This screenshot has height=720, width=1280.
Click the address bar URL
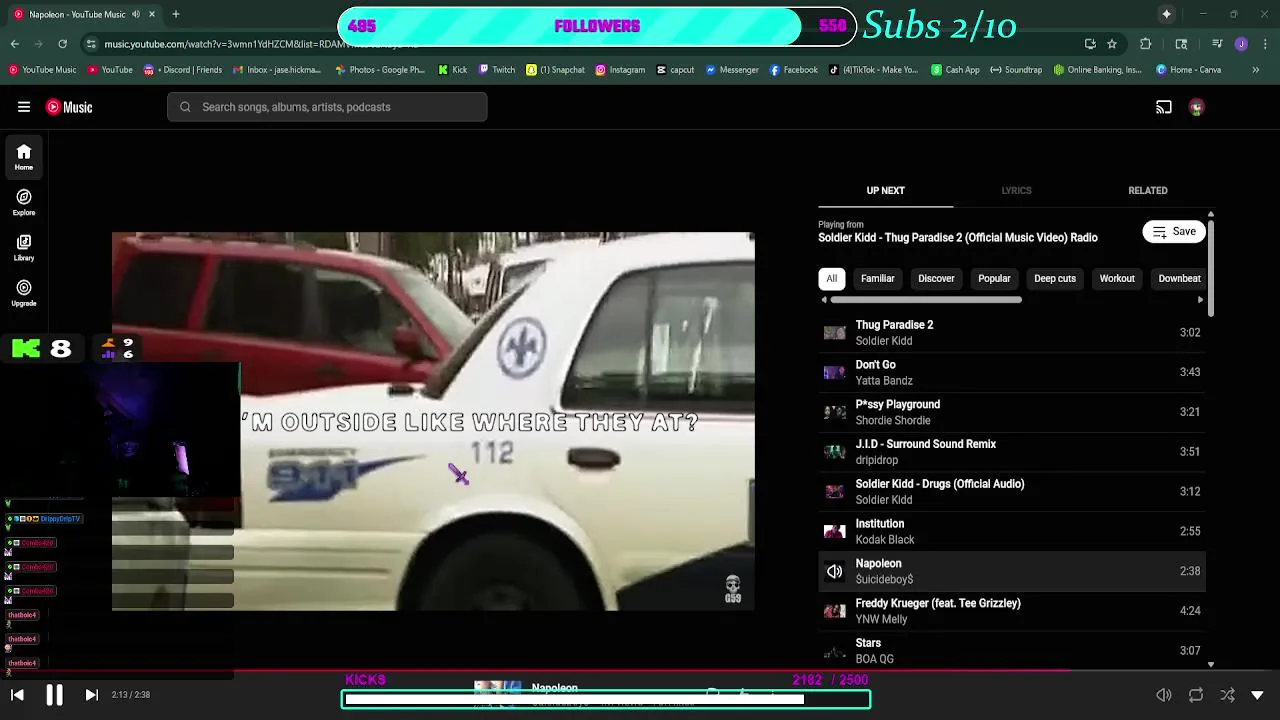click(x=262, y=44)
